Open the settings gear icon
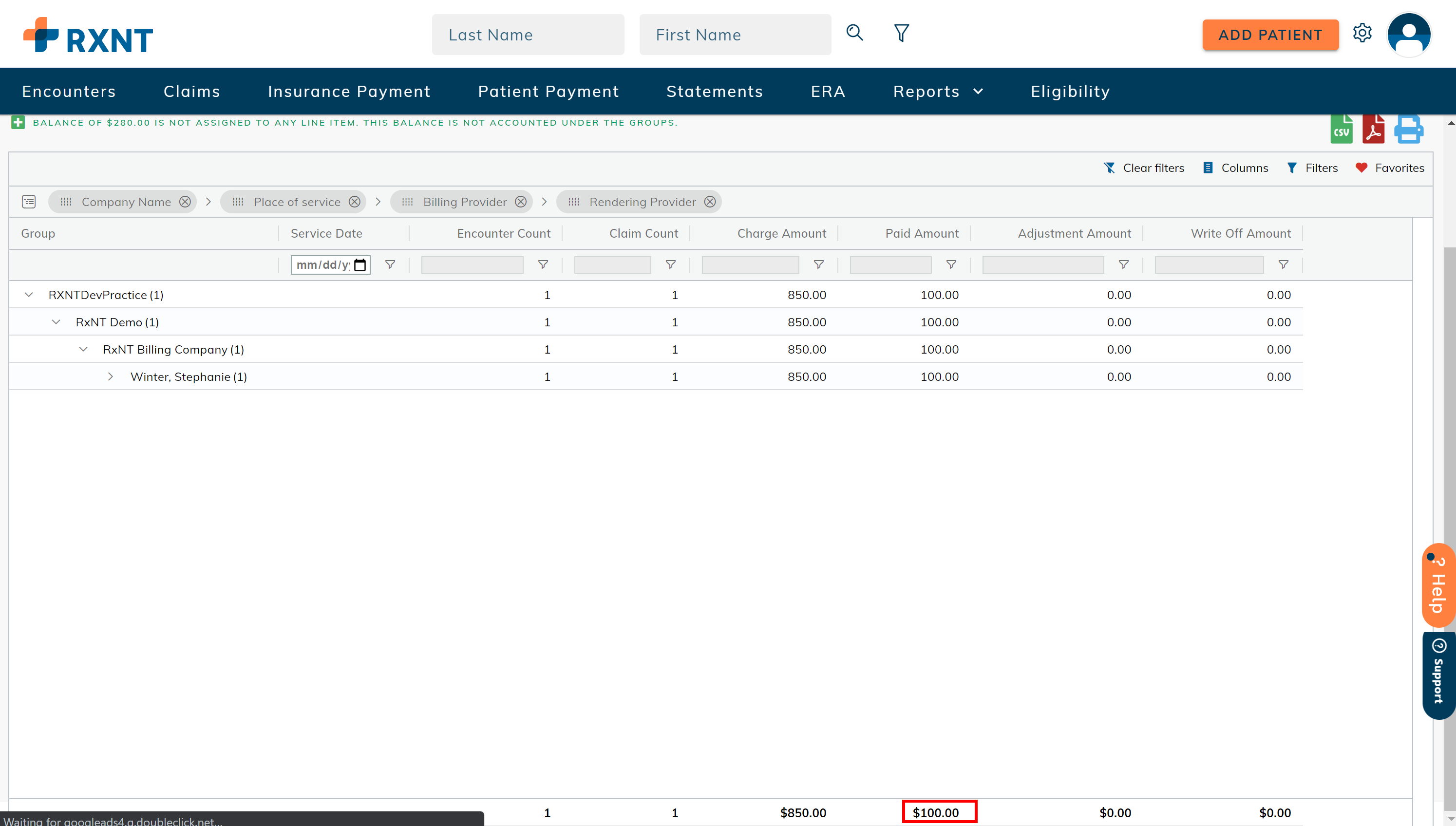This screenshot has width=1456, height=826. pos(1362,33)
